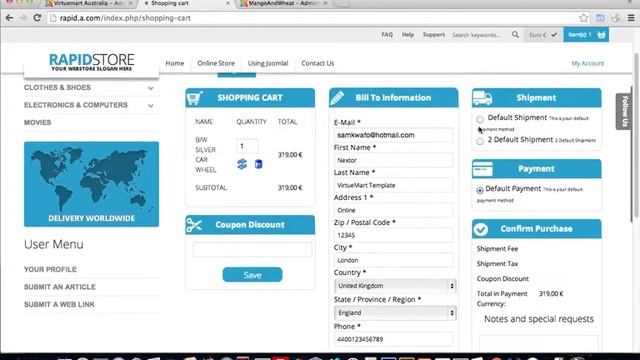
Task: Open State / Province / Region dropdown
Action: tap(395, 313)
